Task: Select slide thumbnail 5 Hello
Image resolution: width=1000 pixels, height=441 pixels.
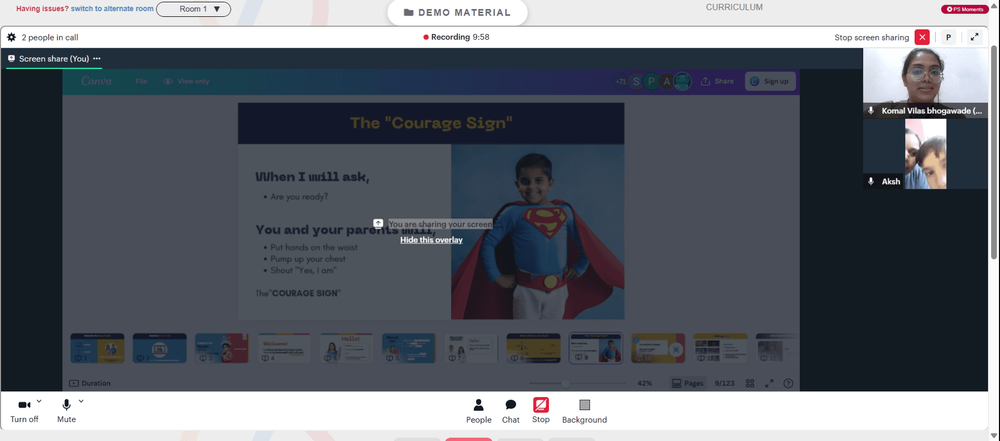Action: pyautogui.click(x=346, y=348)
